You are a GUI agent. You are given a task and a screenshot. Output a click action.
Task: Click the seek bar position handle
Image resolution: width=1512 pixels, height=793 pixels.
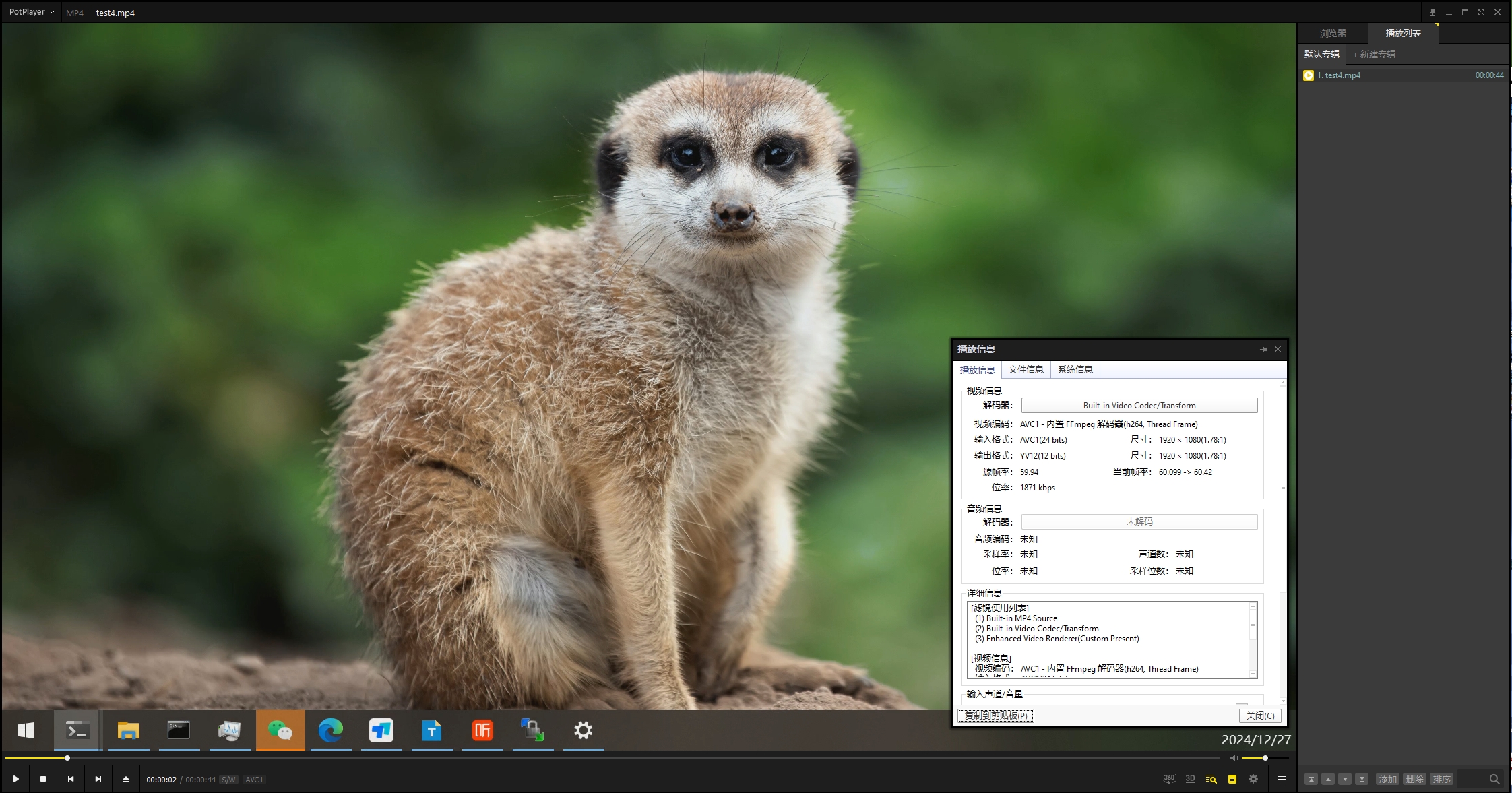click(67, 758)
